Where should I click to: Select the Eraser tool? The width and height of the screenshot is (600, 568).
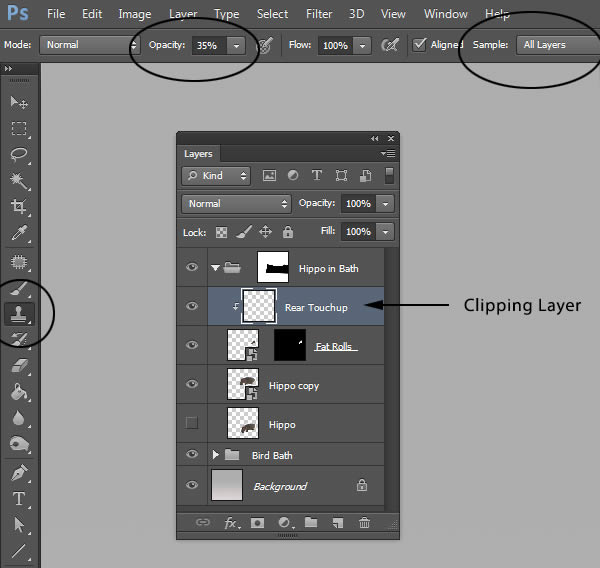(x=19, y=366)
